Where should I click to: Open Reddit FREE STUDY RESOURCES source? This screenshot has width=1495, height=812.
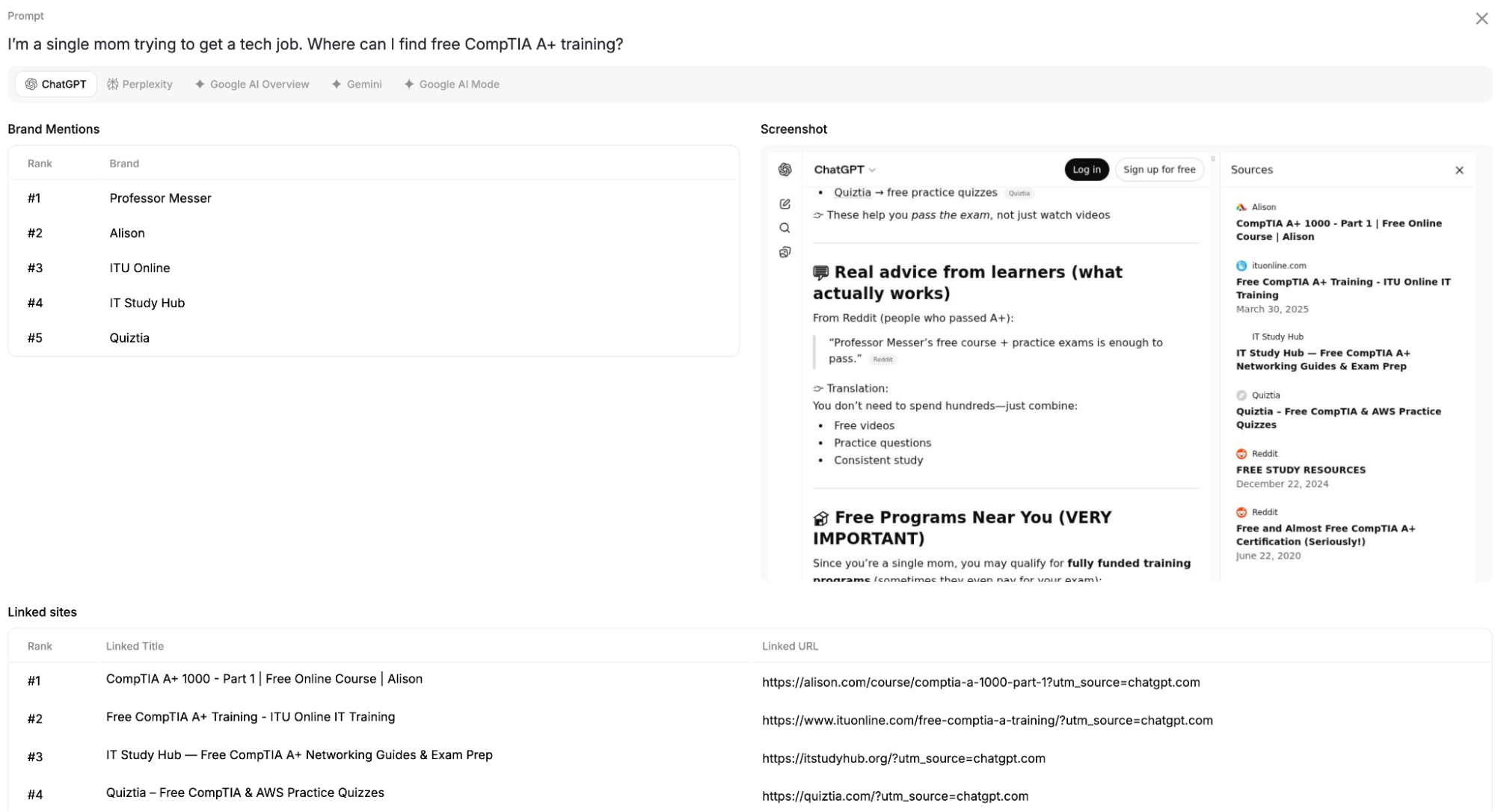tap(1301, 470)
